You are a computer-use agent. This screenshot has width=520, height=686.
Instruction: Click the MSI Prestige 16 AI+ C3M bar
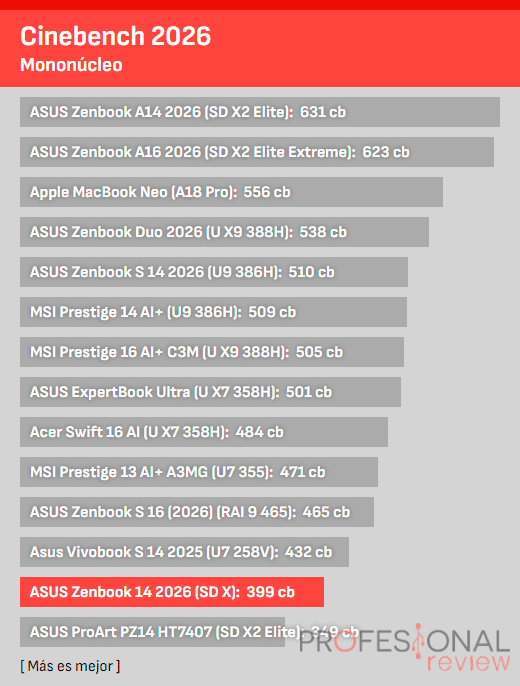212,352
